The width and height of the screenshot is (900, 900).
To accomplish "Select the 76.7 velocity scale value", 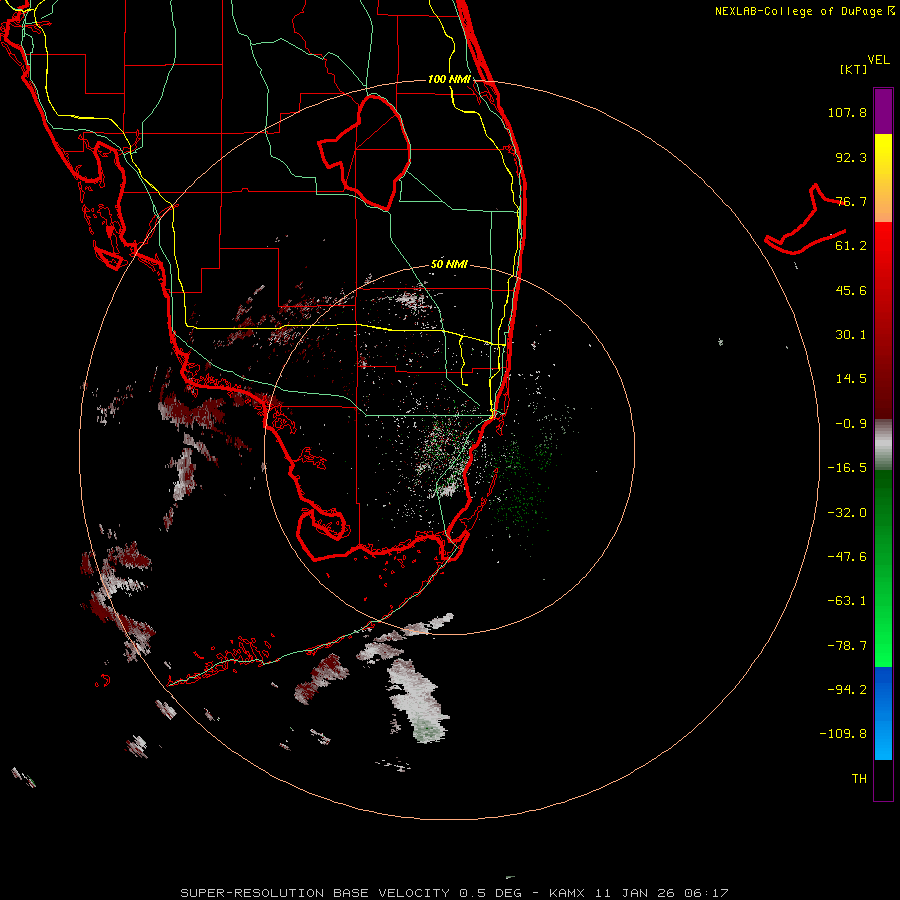I will click(x=851, y=201).
